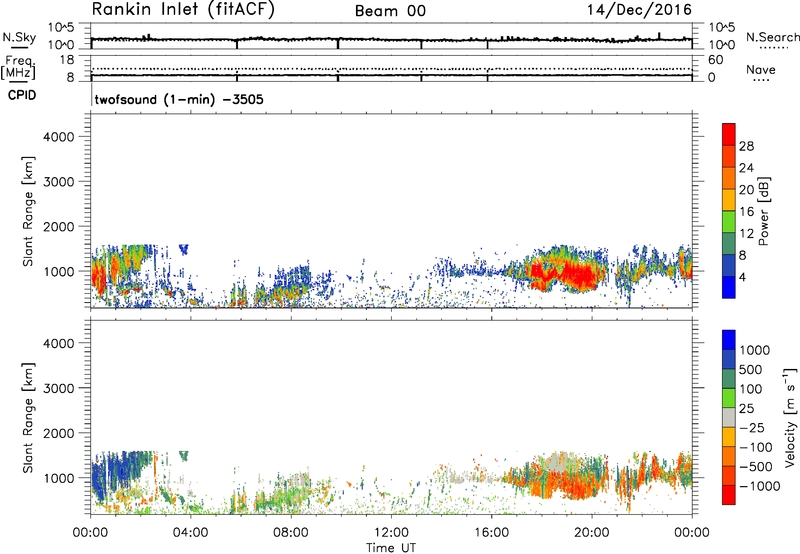
Task: Click the '08:00' time tick label
Action: point(291,533)
